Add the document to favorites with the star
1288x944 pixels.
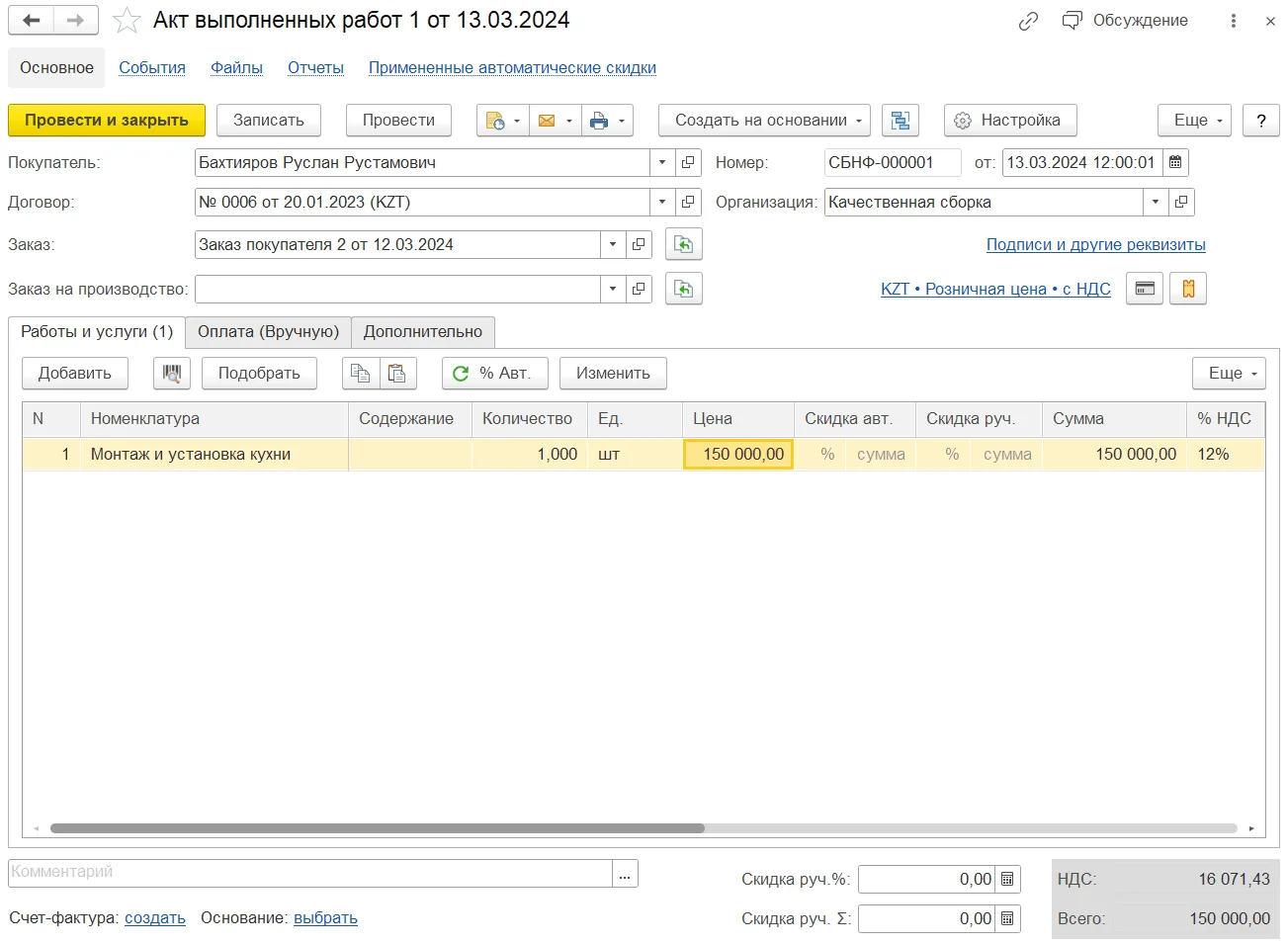pyautogui.click(x=127, y=21)
